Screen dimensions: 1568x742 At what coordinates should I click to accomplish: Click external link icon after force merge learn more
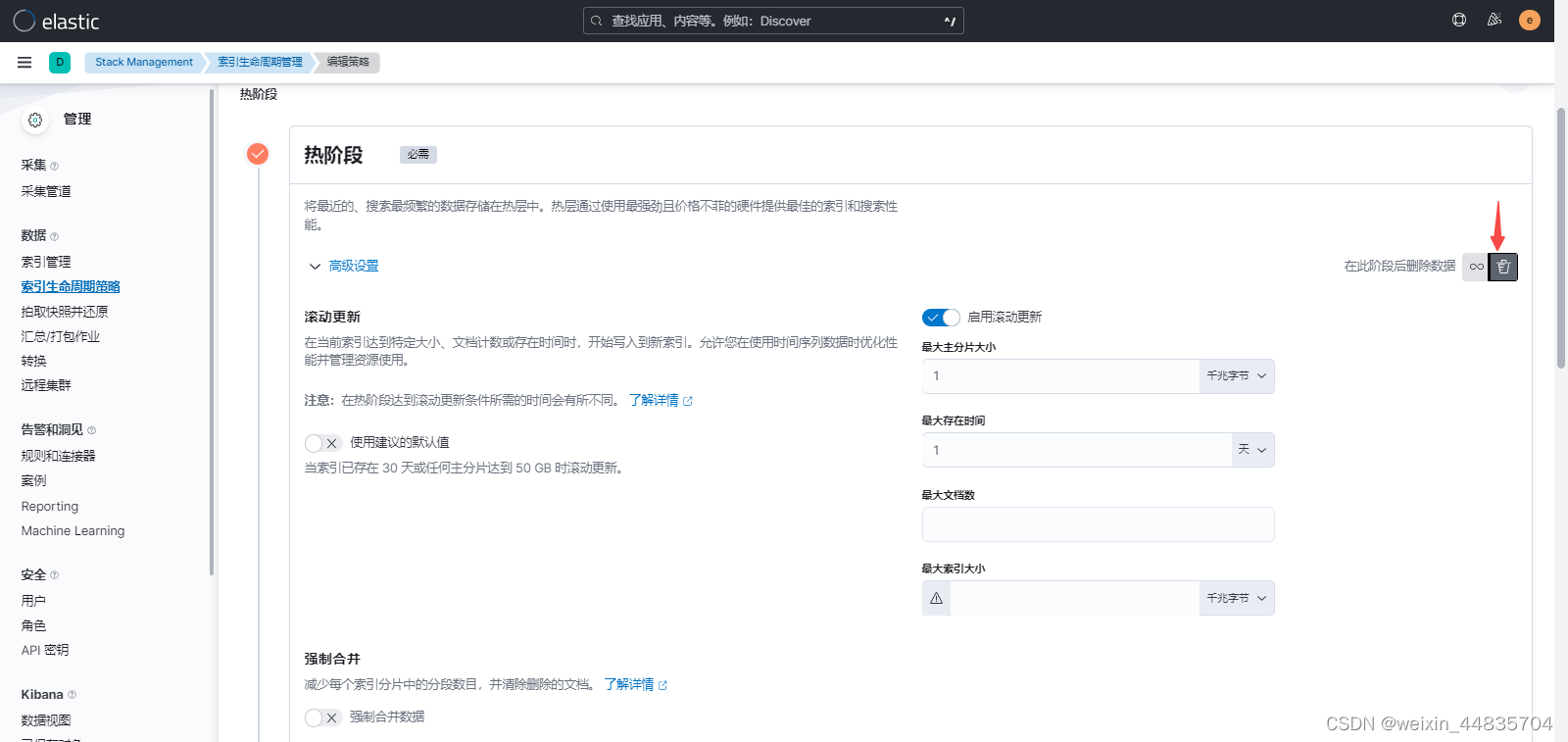(663, 685)
